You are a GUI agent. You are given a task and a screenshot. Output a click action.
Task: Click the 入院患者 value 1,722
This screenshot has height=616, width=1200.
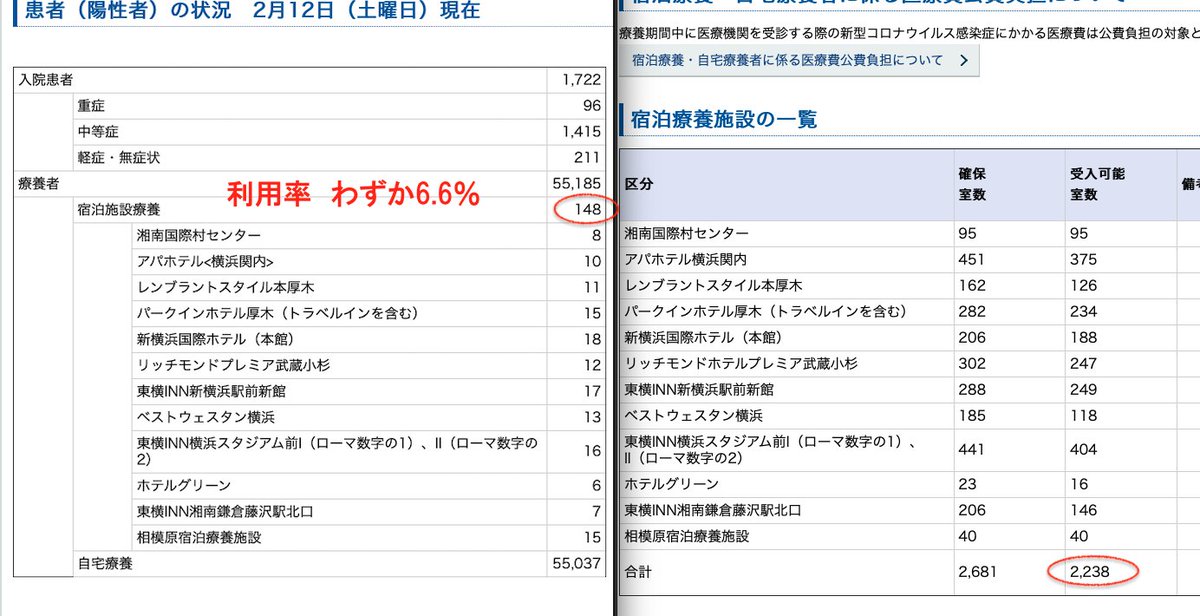(581, 79)
